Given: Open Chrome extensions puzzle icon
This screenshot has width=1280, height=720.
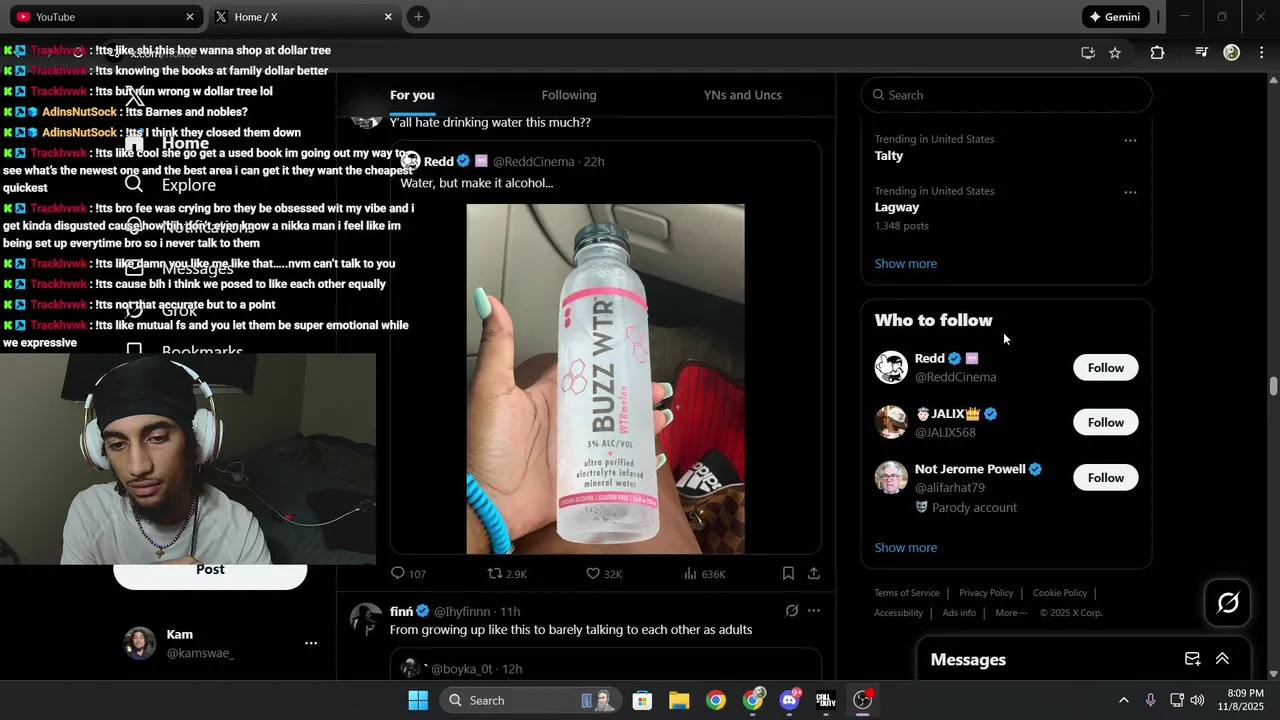Looking at the screenshot, I should pos(1157,53).
